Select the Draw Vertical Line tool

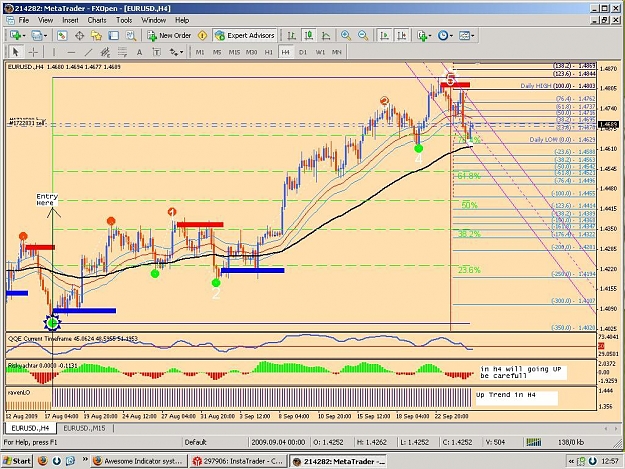(54, 52)
